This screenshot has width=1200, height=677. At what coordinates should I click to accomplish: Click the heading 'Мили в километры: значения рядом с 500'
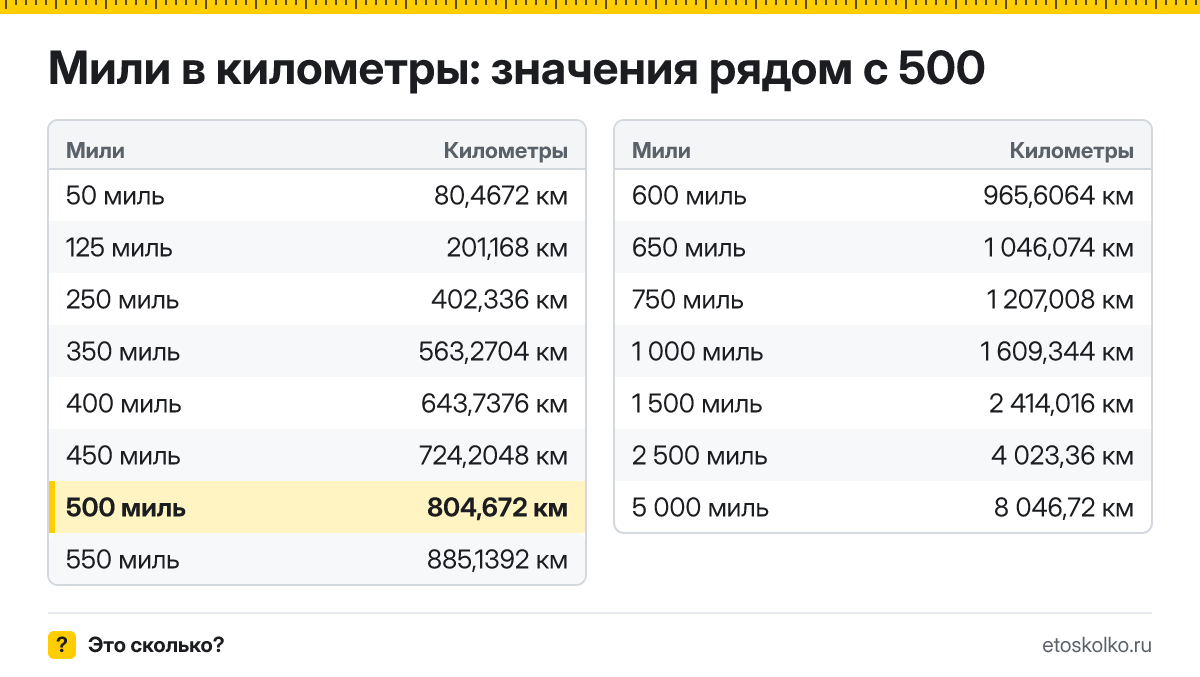pos(517,70)
